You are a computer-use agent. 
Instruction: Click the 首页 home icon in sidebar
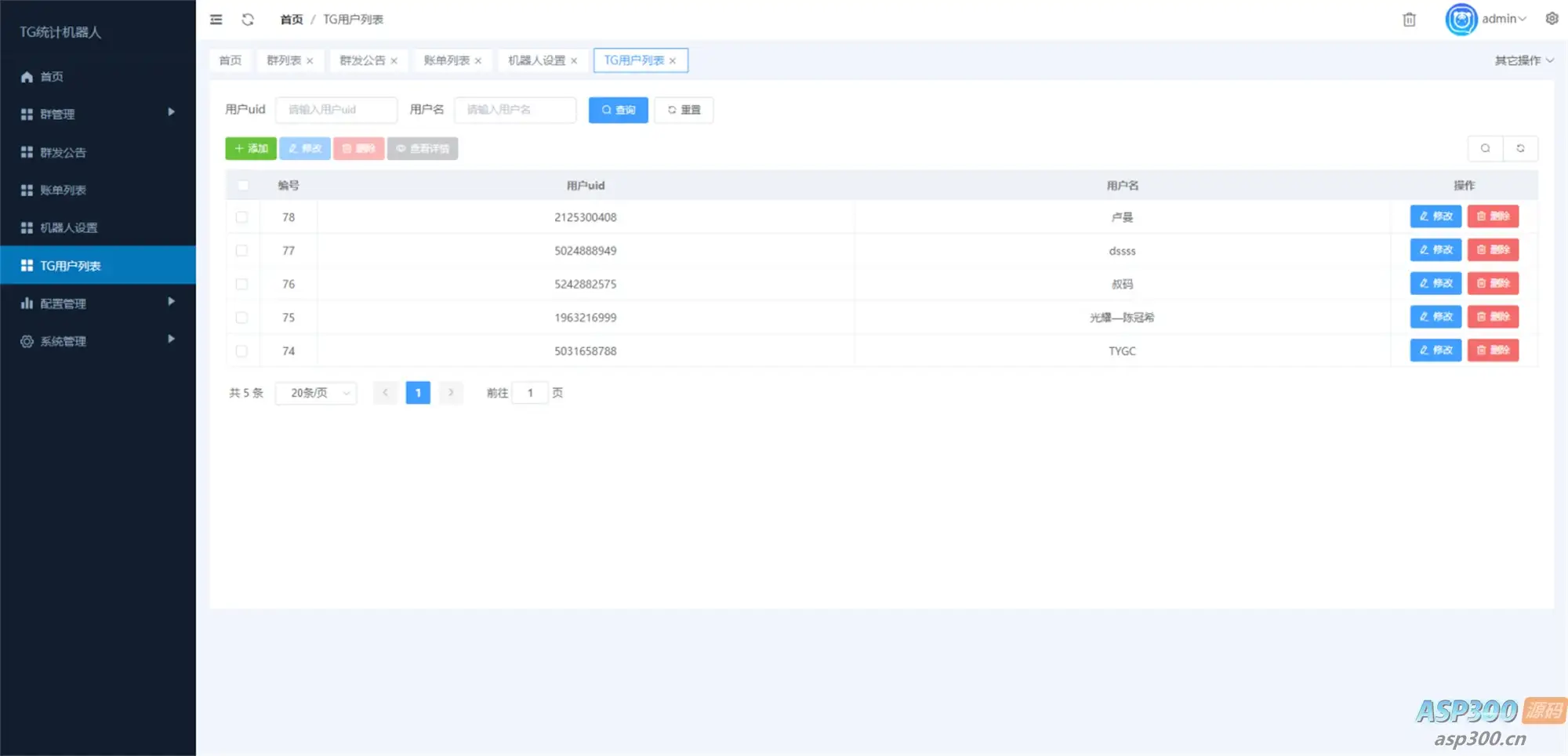click(27, 77)
